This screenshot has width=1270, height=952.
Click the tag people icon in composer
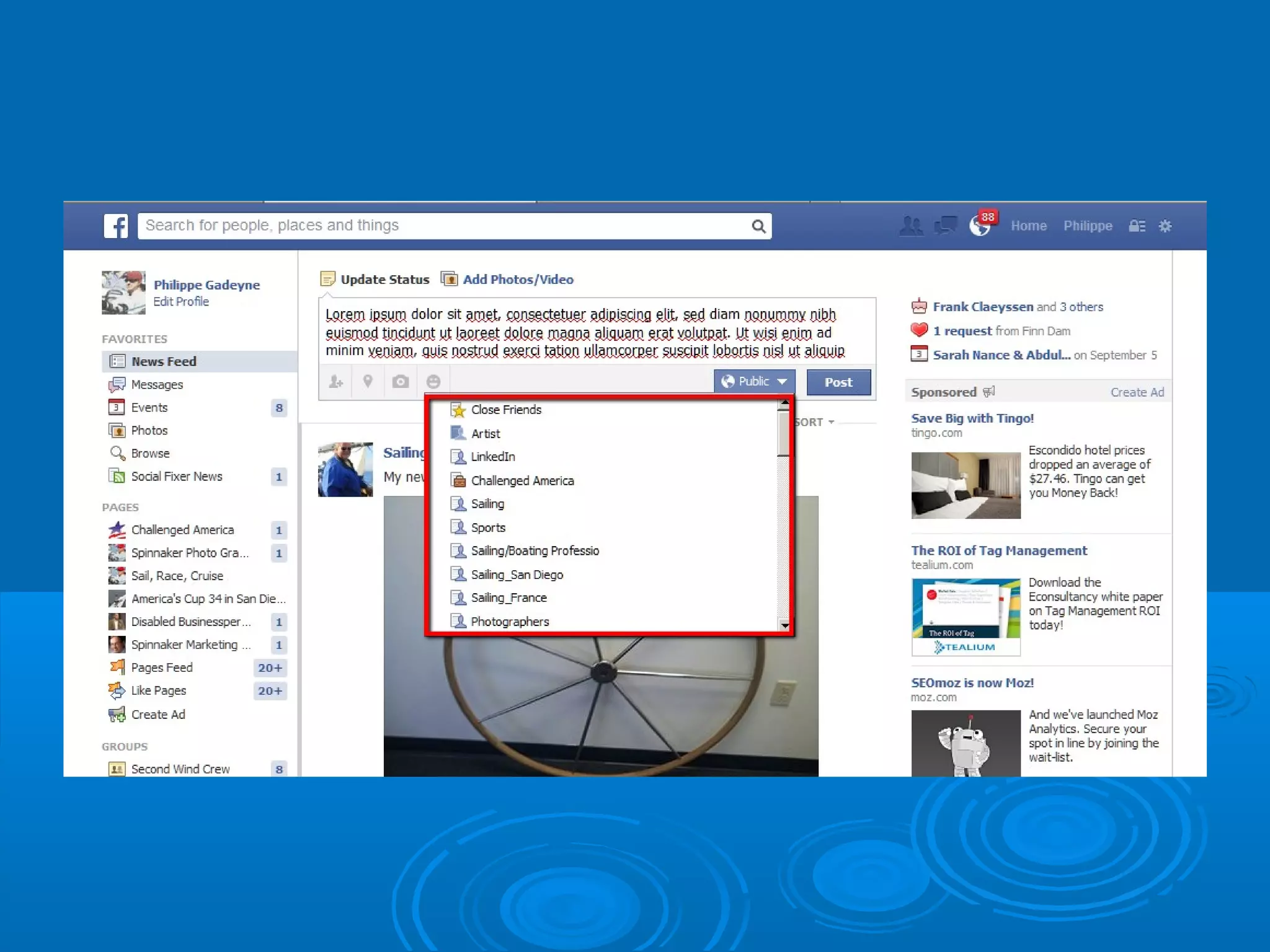(x=335, y=382)
